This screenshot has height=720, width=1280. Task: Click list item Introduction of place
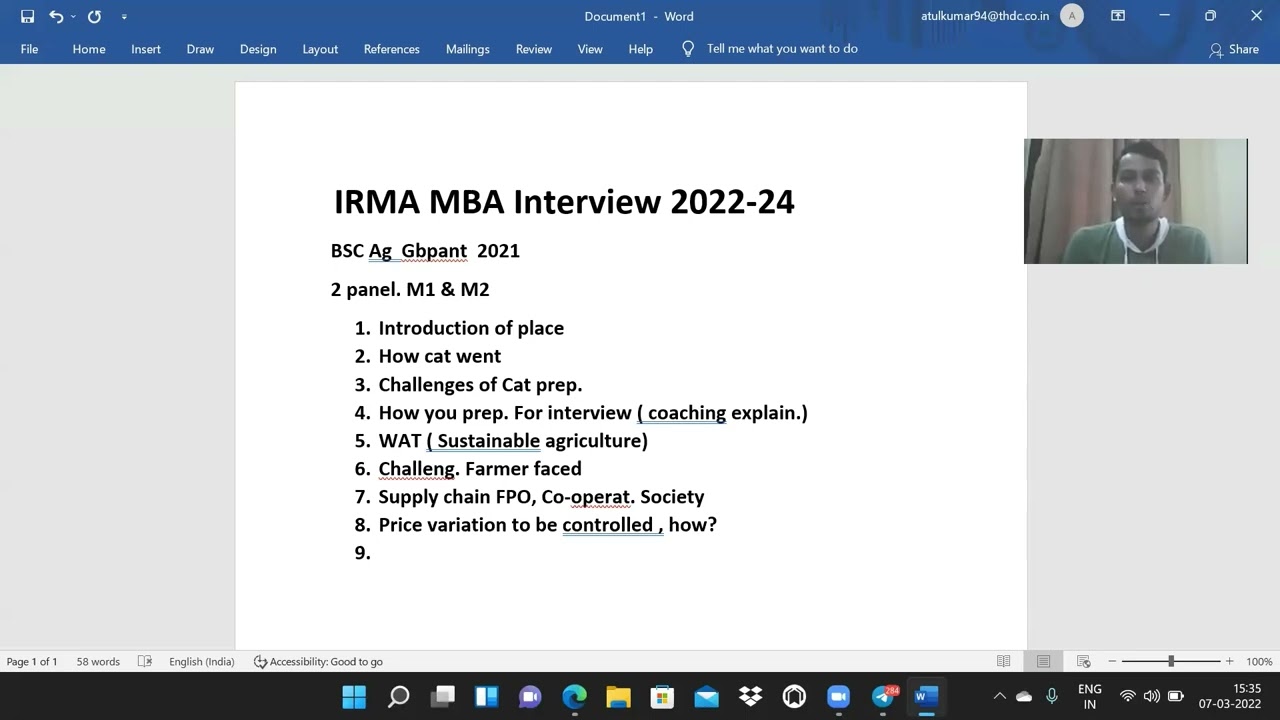[471, 328]
